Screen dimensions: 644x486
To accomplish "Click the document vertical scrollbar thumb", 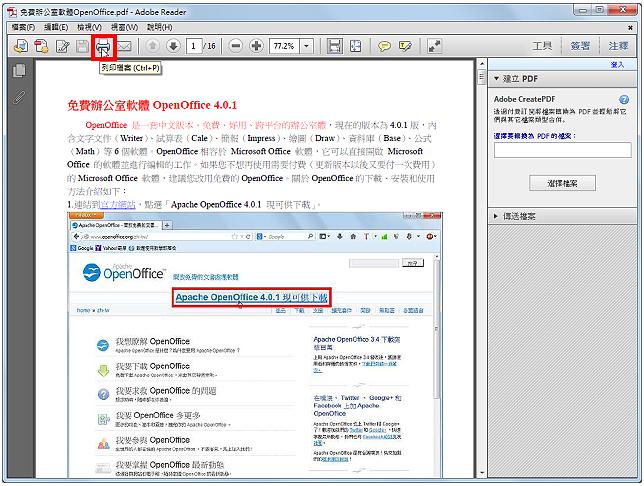I will [x=481, y=77].
